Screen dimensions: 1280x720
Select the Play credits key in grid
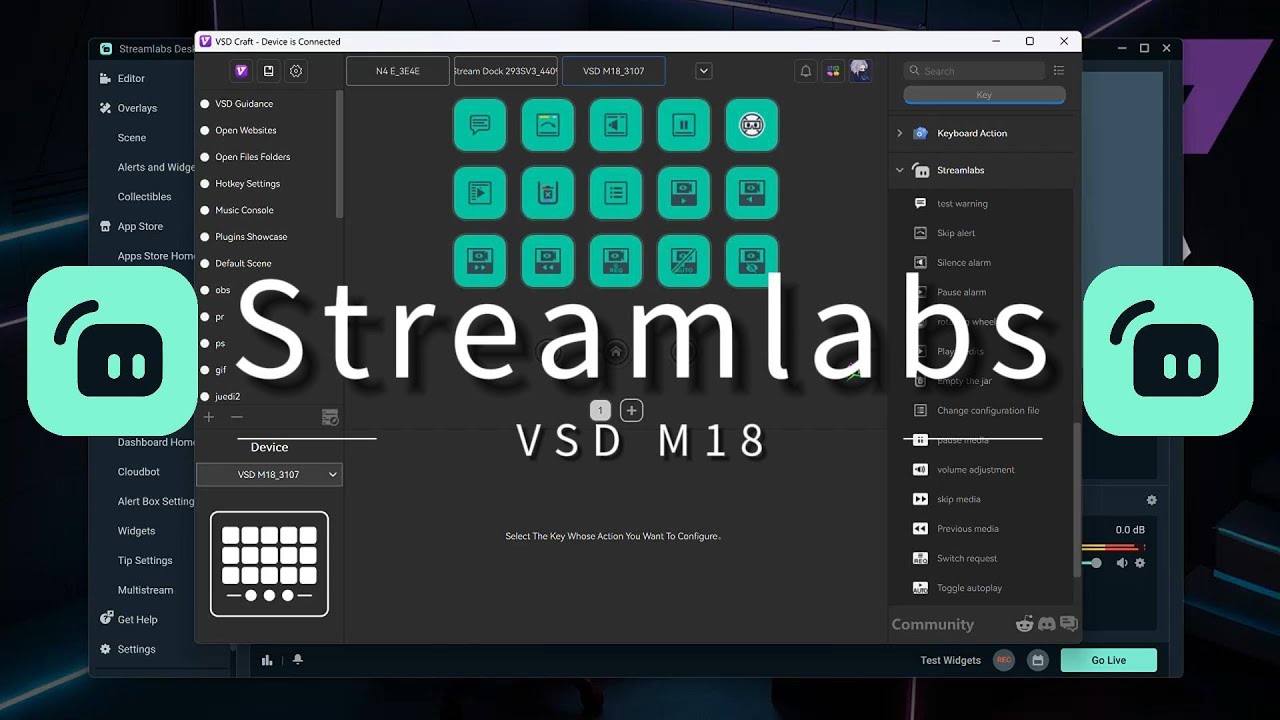[x=480, y=192]
